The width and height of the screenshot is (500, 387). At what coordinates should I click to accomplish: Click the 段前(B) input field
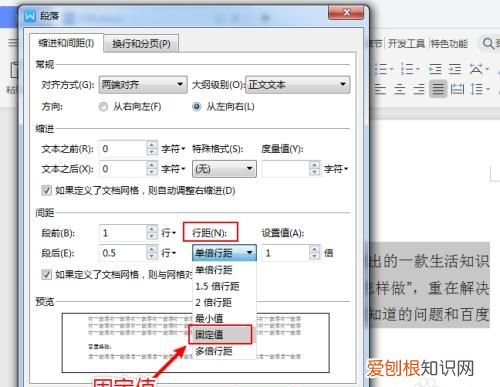(x=123, y=233)
